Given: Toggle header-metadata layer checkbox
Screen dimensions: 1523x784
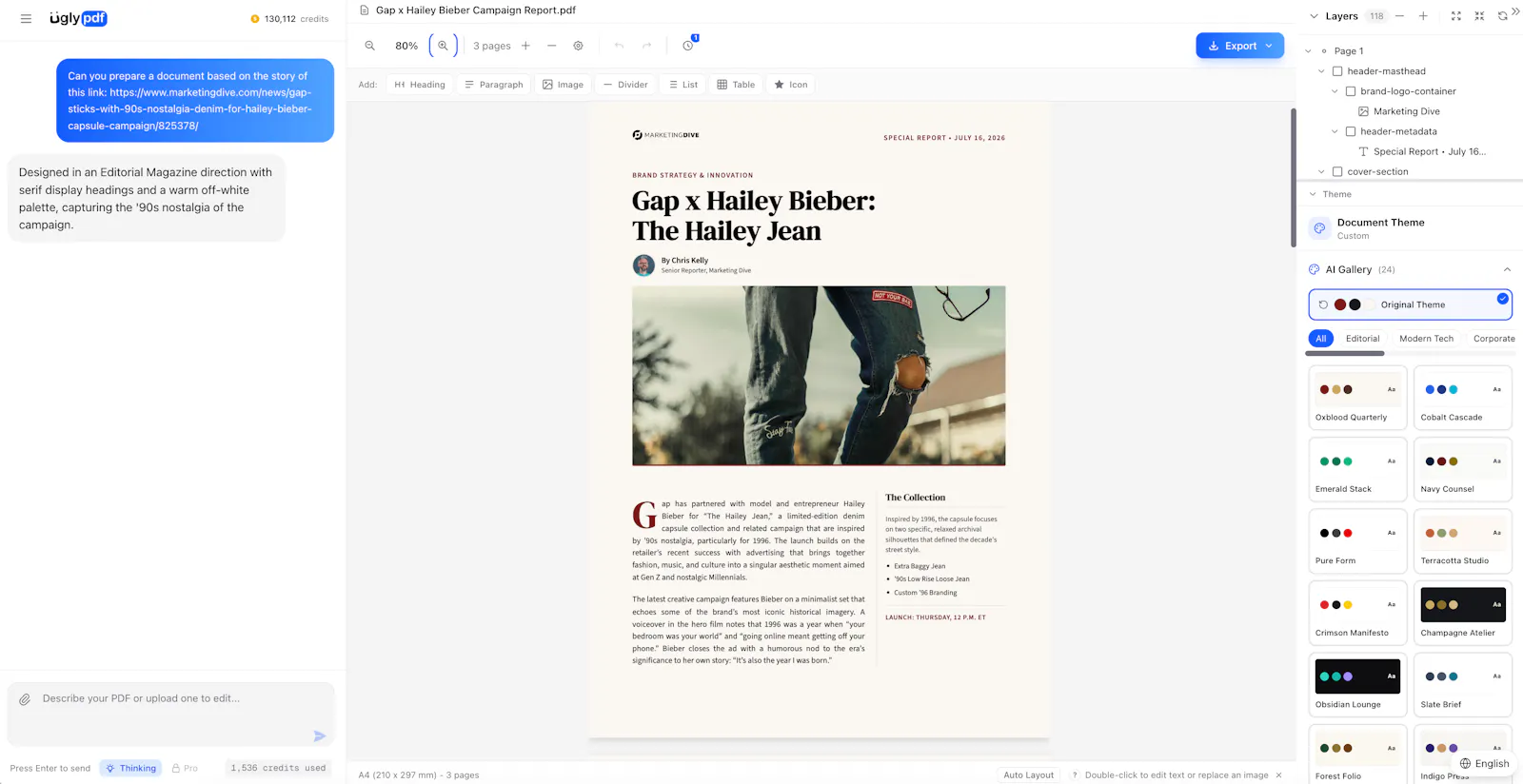Looking at the screenshot, I should pyautogui.click(x=1351, y=131).
